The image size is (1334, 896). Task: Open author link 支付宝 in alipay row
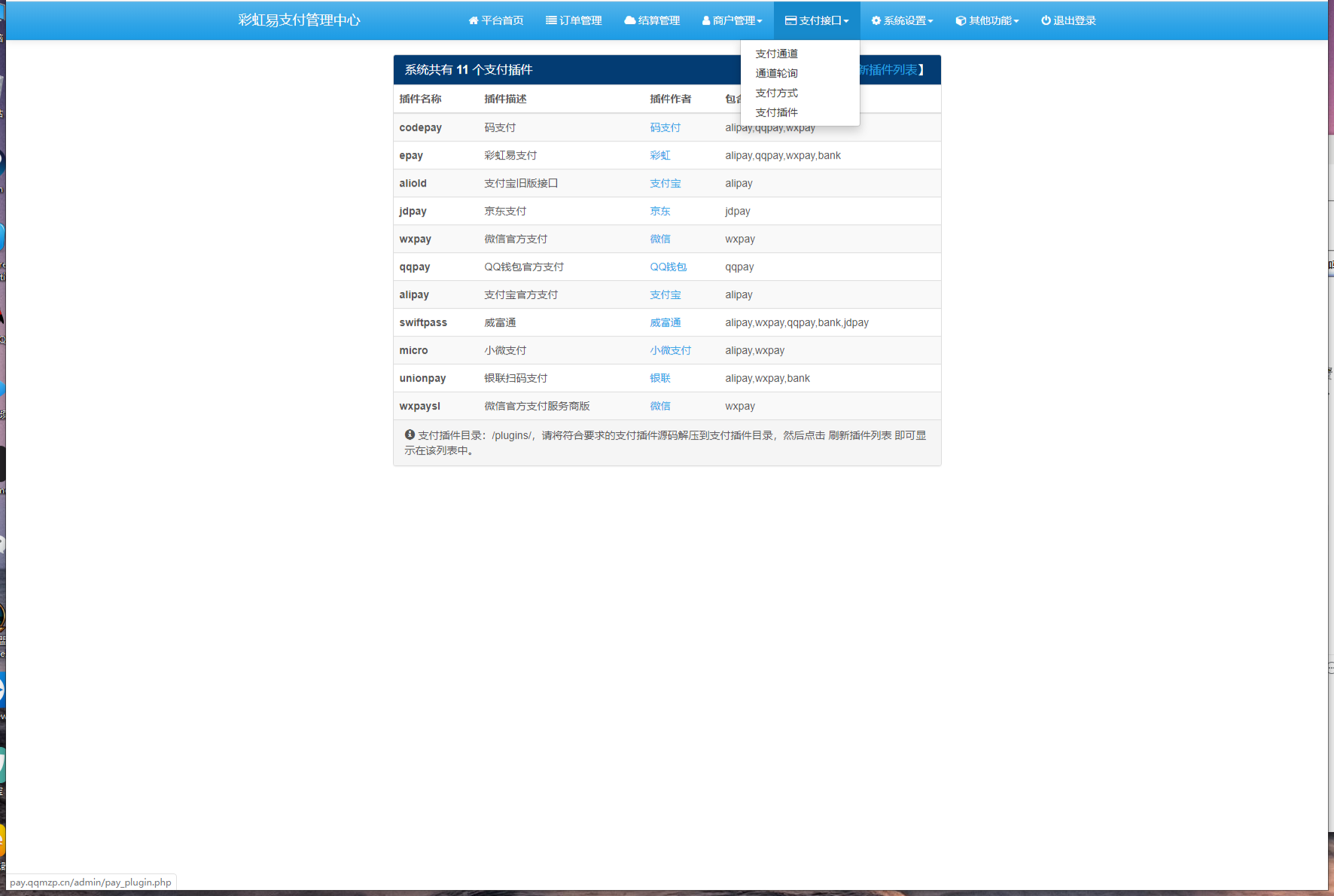coord(665,295)
